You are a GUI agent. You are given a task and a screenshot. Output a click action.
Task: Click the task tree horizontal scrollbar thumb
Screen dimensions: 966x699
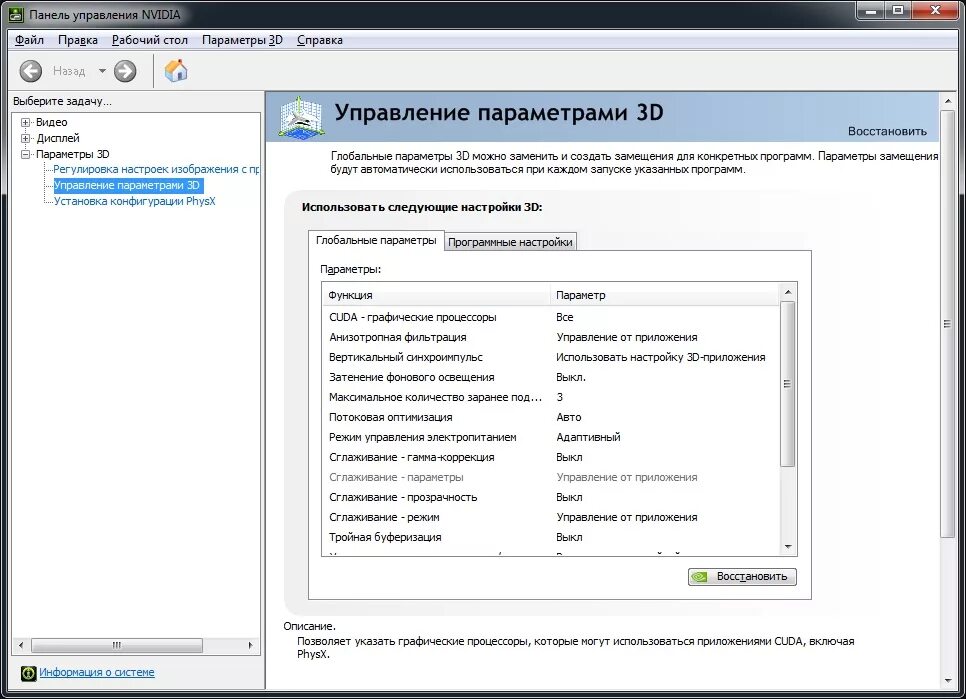117,645
